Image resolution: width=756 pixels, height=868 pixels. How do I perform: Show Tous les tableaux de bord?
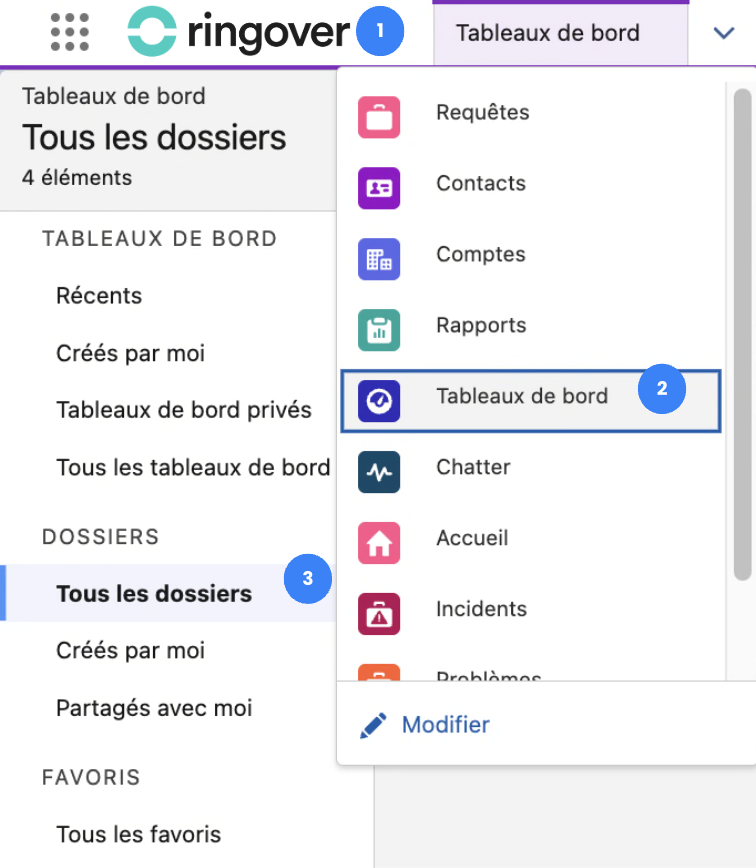(193, 467)
